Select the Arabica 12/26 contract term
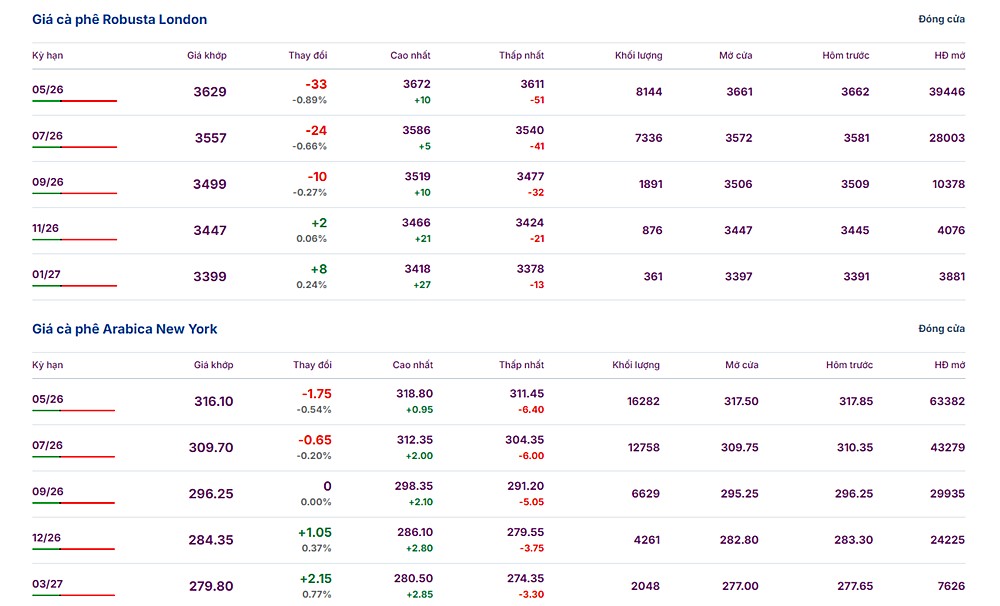This screenshot has width=1000, height=606. [x=48, y=537]
